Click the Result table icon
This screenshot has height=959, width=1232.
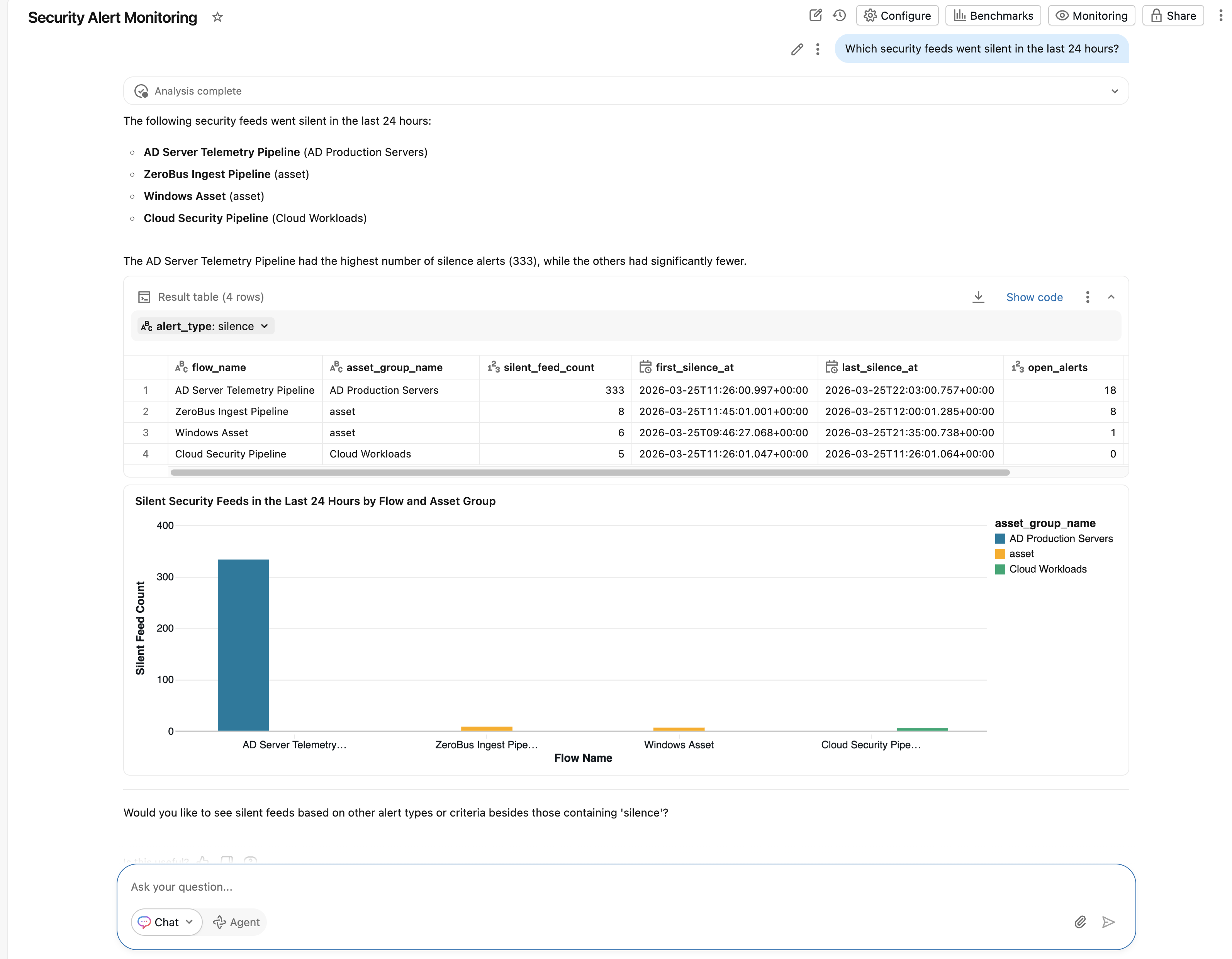(x=144, y=297)
